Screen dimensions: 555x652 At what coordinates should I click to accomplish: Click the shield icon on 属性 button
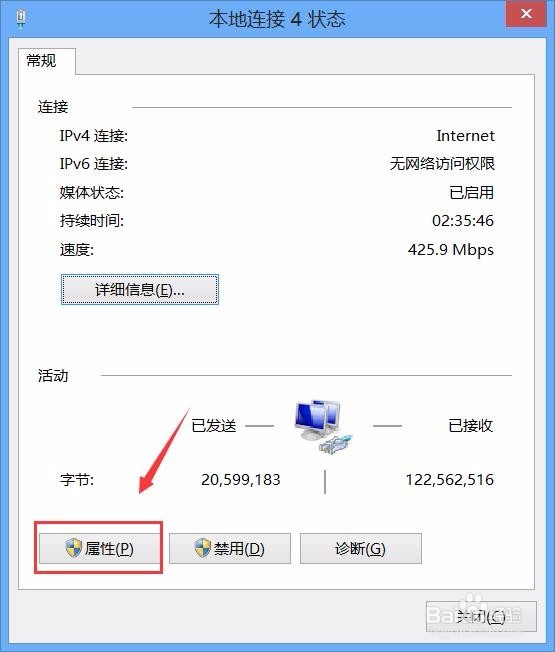click(74, 548)
